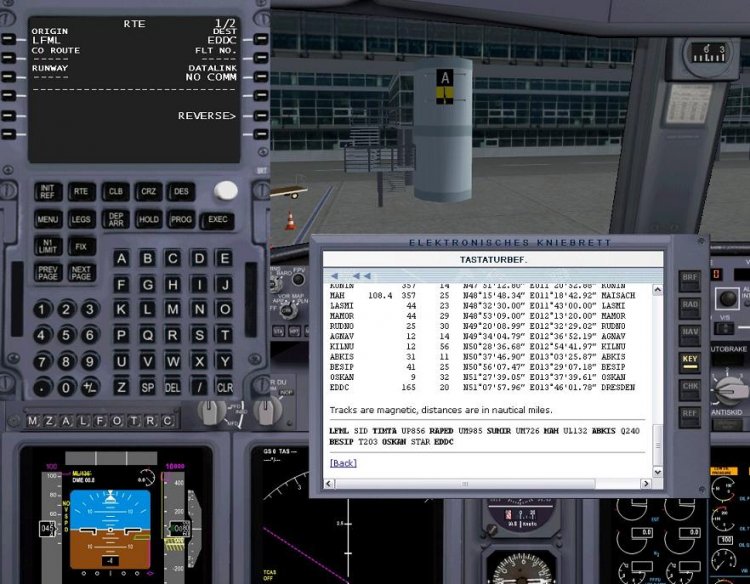Tap the decimal point key
The width and height of the screenshot is (750, 584).
42,387
